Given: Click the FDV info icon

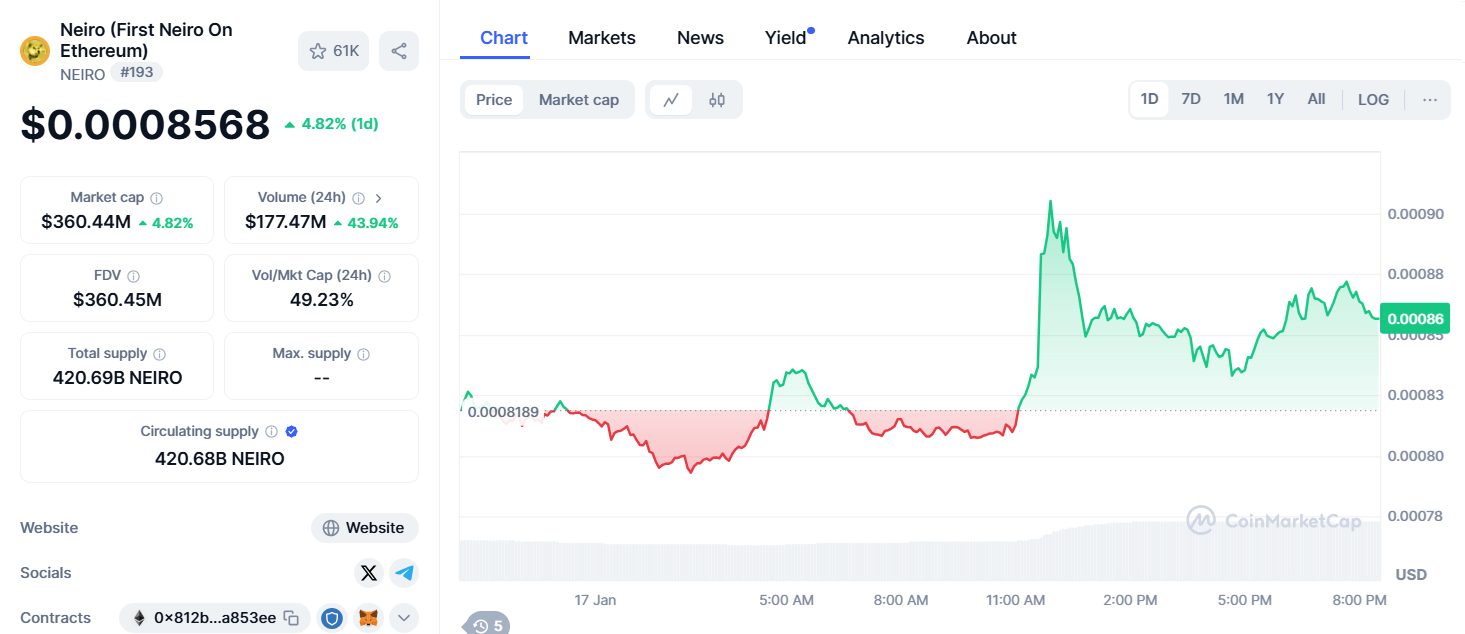Looking at the screenshot, I should (134, 276).
